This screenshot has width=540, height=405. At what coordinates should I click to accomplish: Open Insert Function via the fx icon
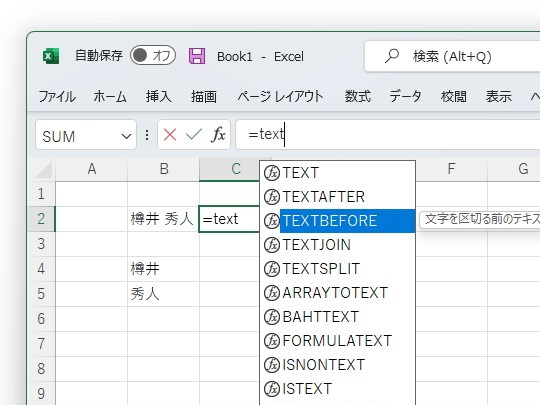tap(218, 134)
